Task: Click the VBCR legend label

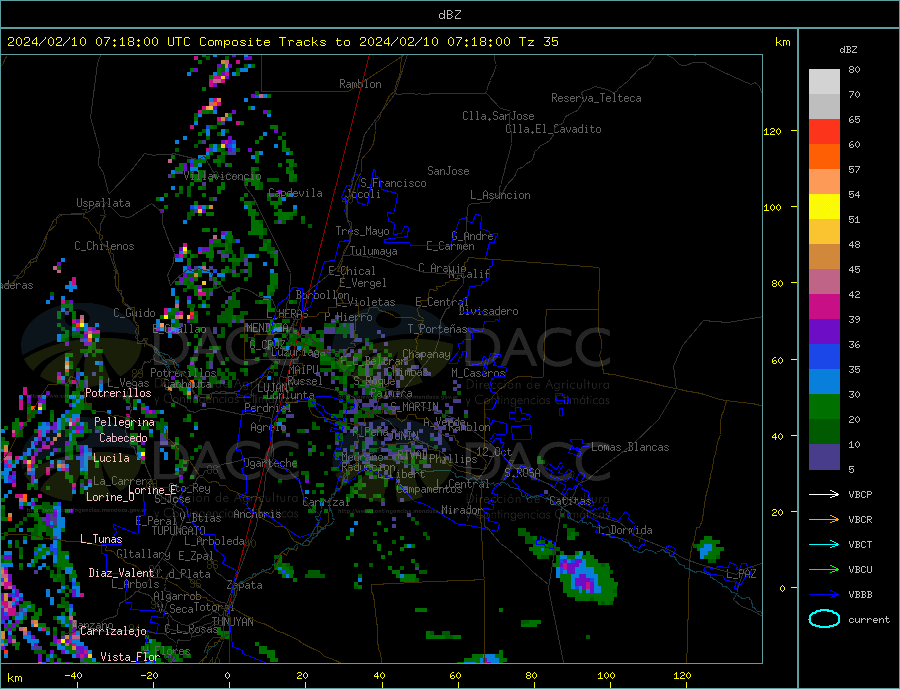Action: click(860, 520)
